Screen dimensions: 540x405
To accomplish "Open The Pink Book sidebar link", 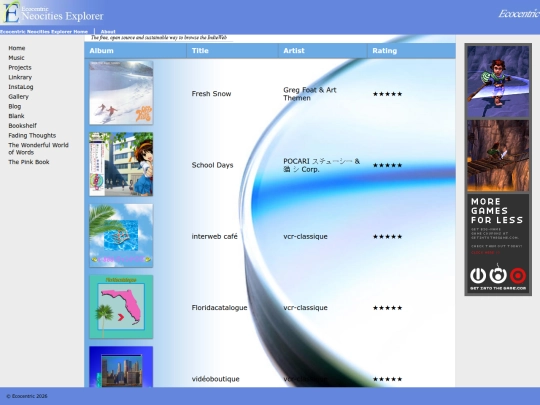I will point(29,162).
